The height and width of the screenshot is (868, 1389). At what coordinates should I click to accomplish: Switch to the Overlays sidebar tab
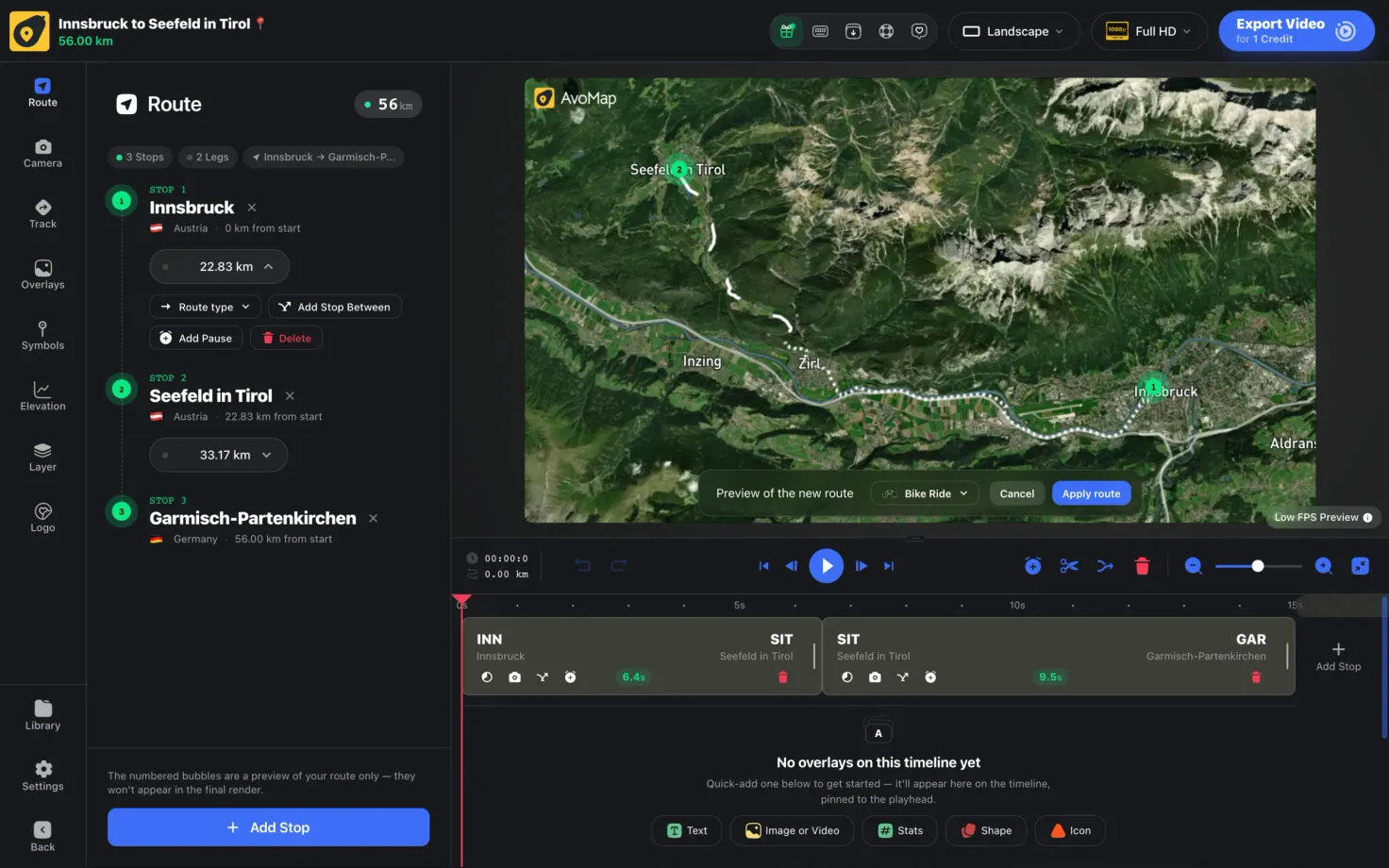click(x=42, y=275)
